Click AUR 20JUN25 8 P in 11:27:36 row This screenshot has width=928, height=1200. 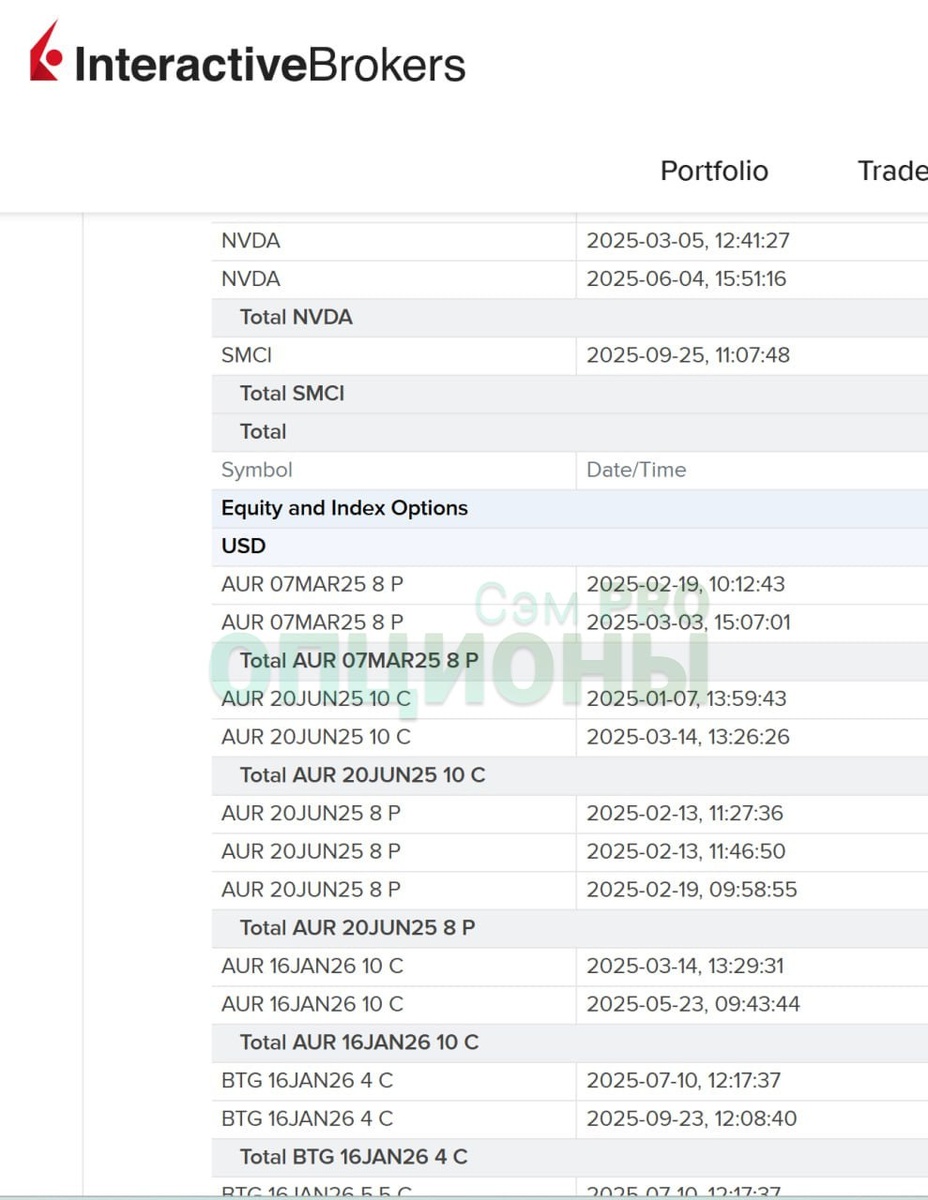311,813
